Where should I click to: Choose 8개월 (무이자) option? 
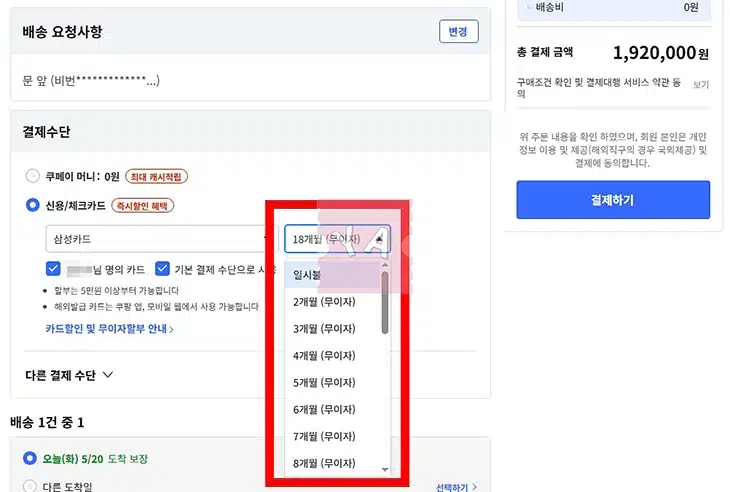[x=333, y=463]
